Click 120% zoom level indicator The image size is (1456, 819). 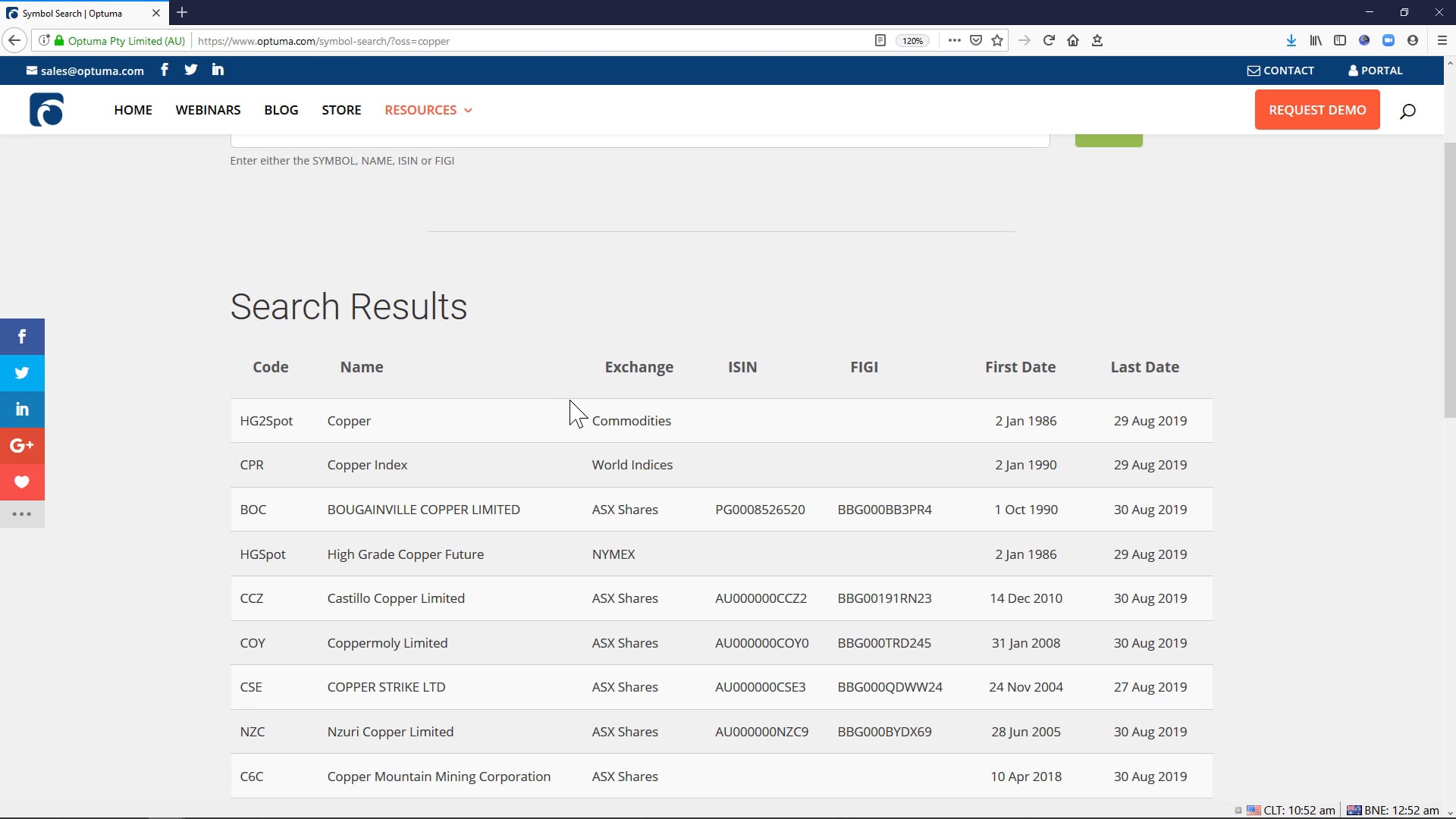(x=912, y=41)
